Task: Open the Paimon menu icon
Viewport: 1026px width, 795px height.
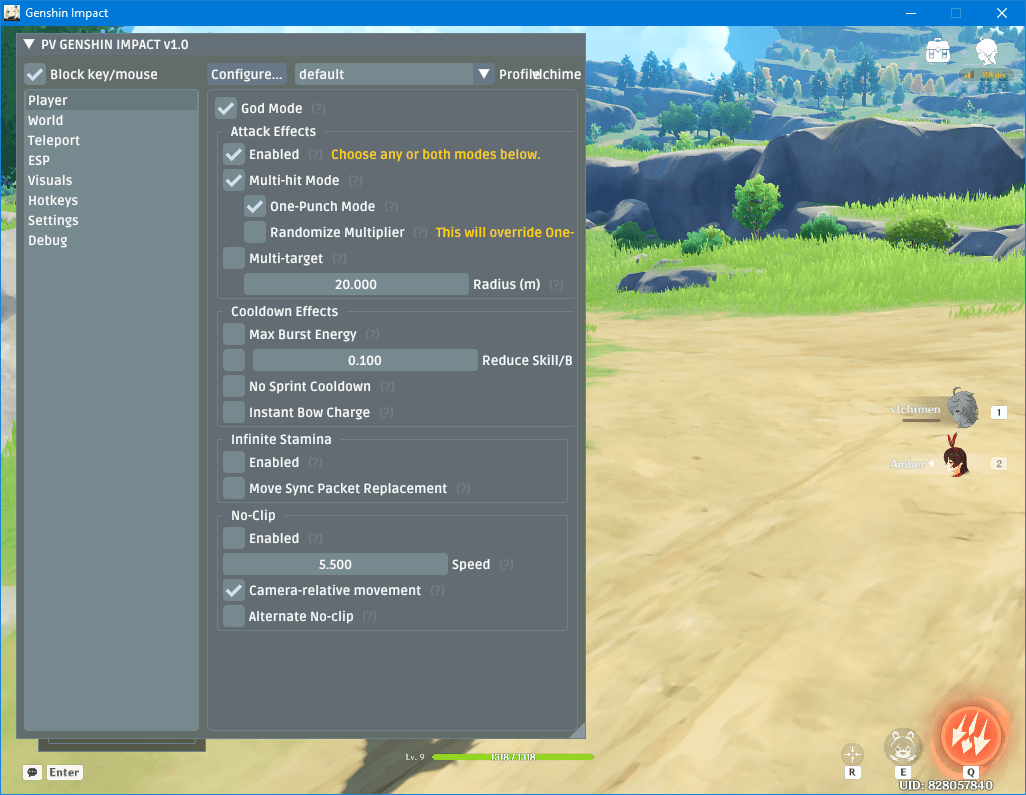Action: click(x=986, y=52)
